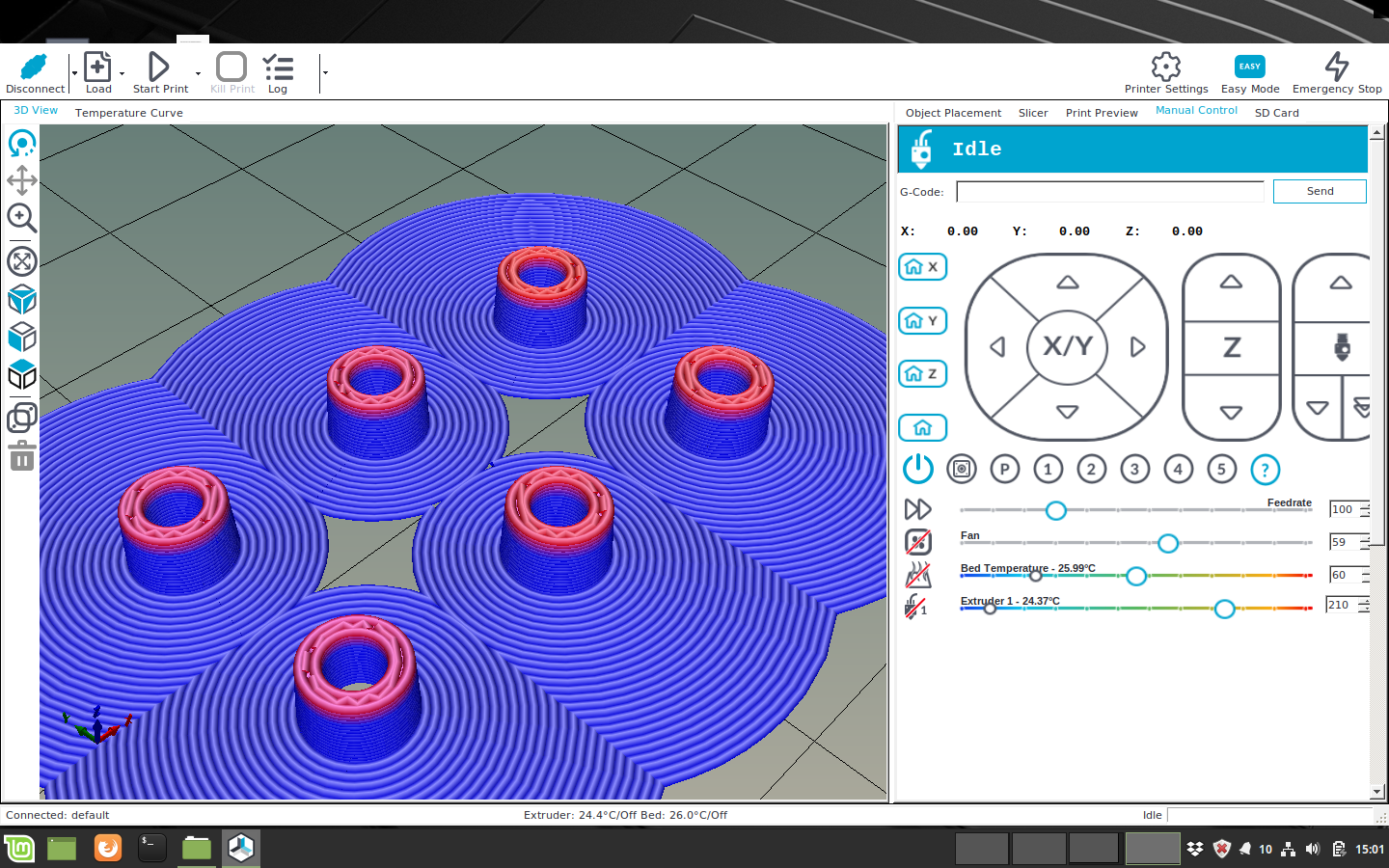Click the trash can icon in the 3D view sidebar
Image resolution: width=1389 pixels, height=868 pixels.
[21, 455]
